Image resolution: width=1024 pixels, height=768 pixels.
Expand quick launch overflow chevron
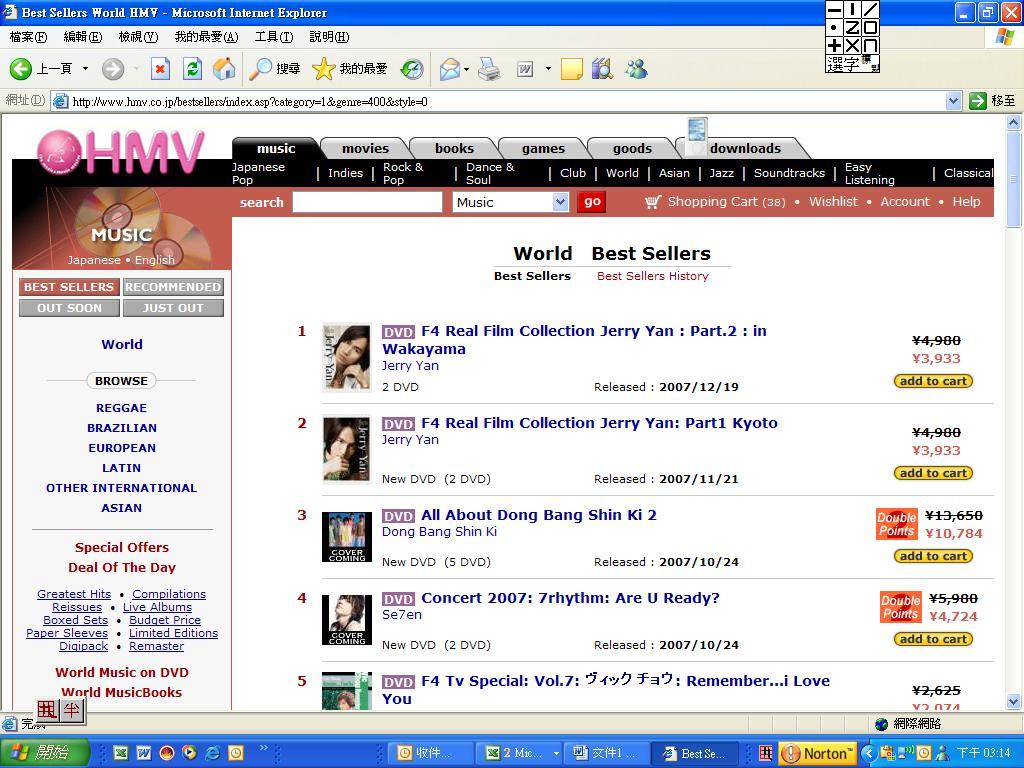click(x=264, y=748)
